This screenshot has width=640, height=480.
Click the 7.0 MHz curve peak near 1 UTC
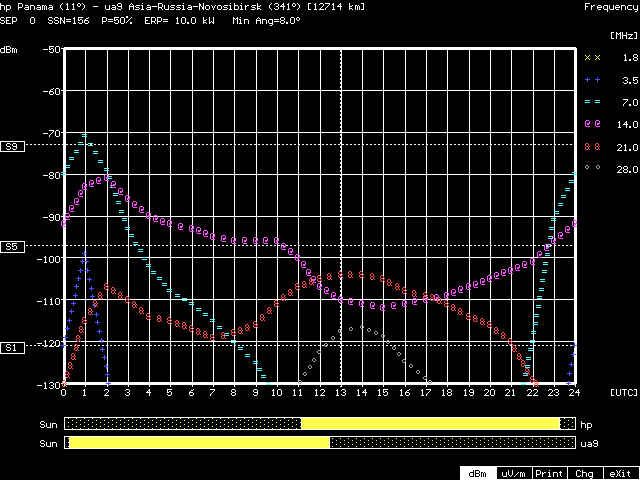coord(84,135)
